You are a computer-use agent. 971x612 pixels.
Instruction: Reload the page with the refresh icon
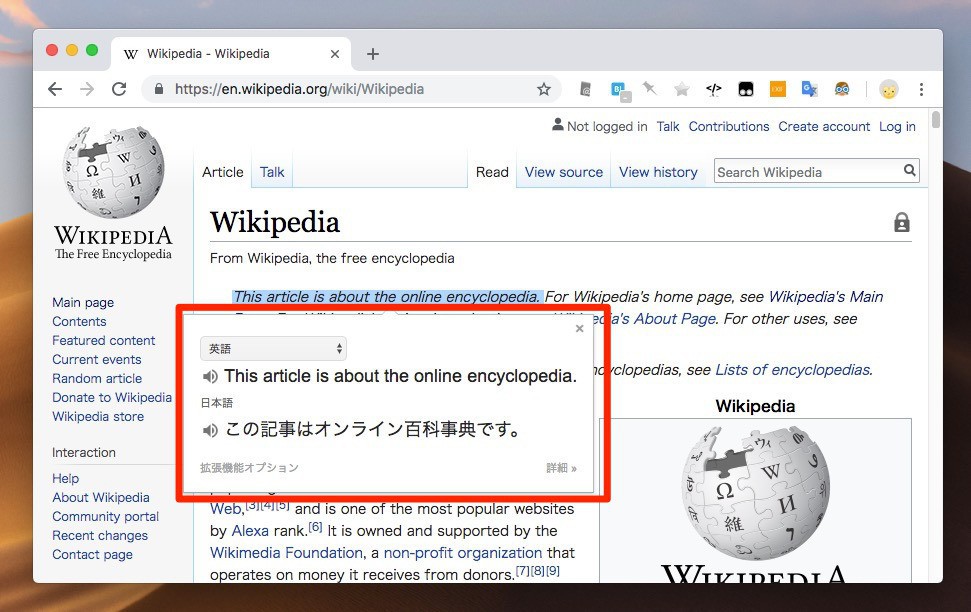[119, 89]
